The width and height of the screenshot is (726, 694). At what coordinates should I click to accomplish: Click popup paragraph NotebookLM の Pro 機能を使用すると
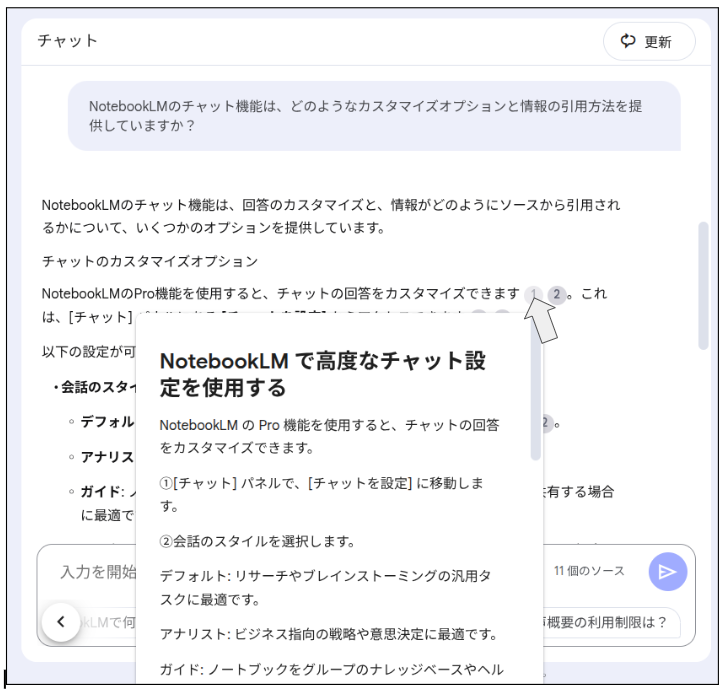click(329, 436)
